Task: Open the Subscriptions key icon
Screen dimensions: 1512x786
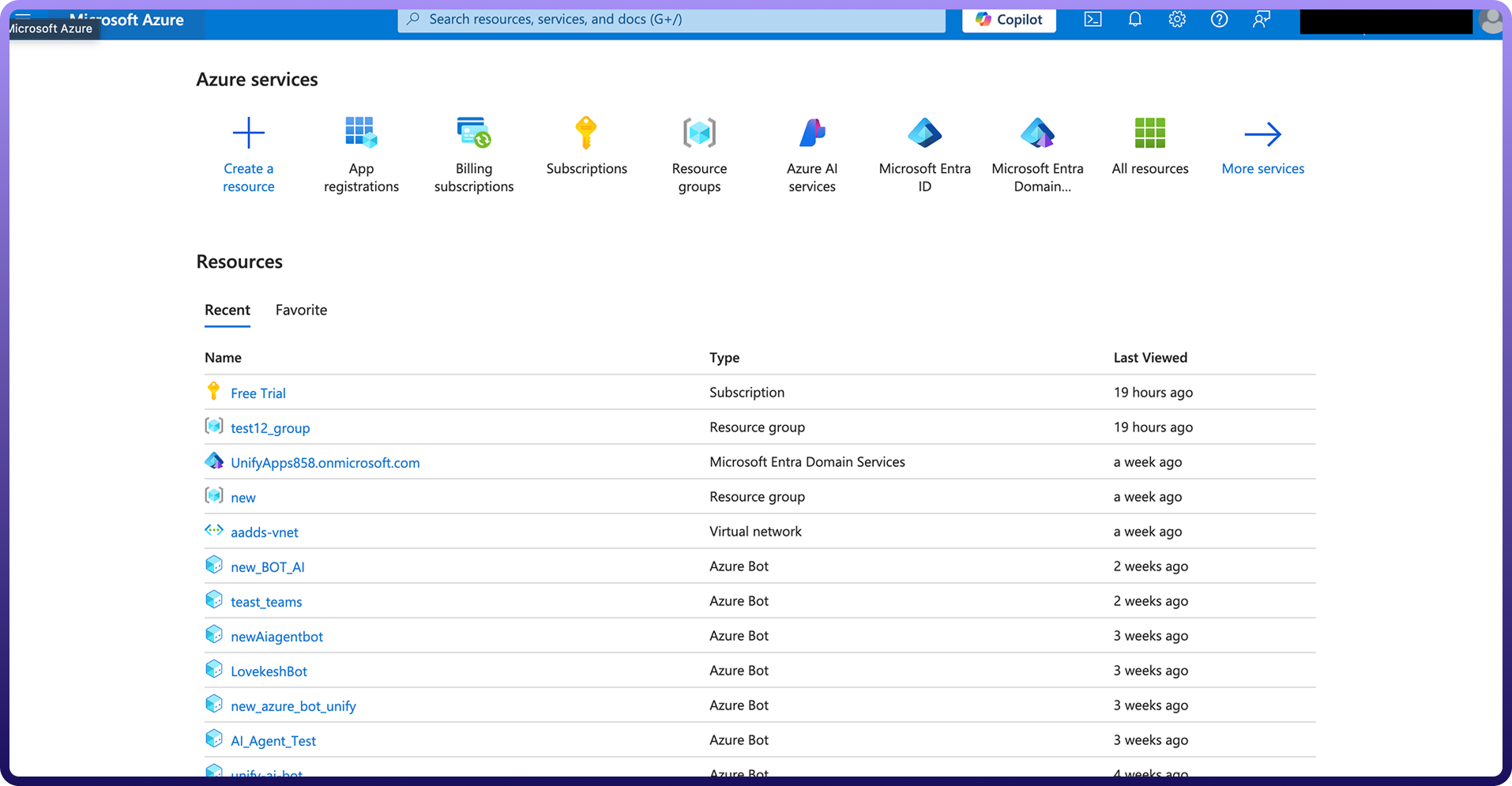Action: pos(586,133)
